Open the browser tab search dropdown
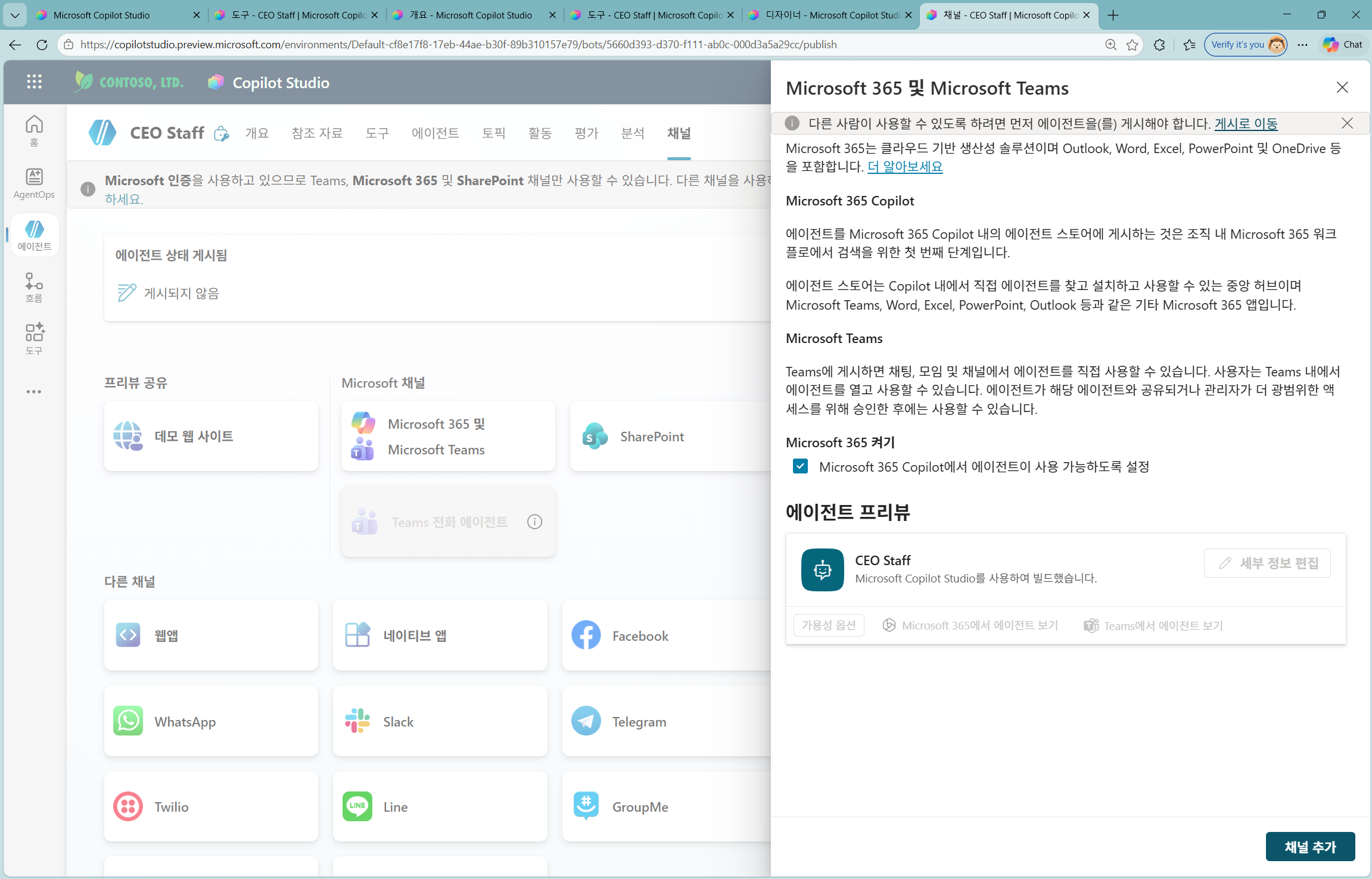Viewport: 1372px width, 879px height. (15, 15)
